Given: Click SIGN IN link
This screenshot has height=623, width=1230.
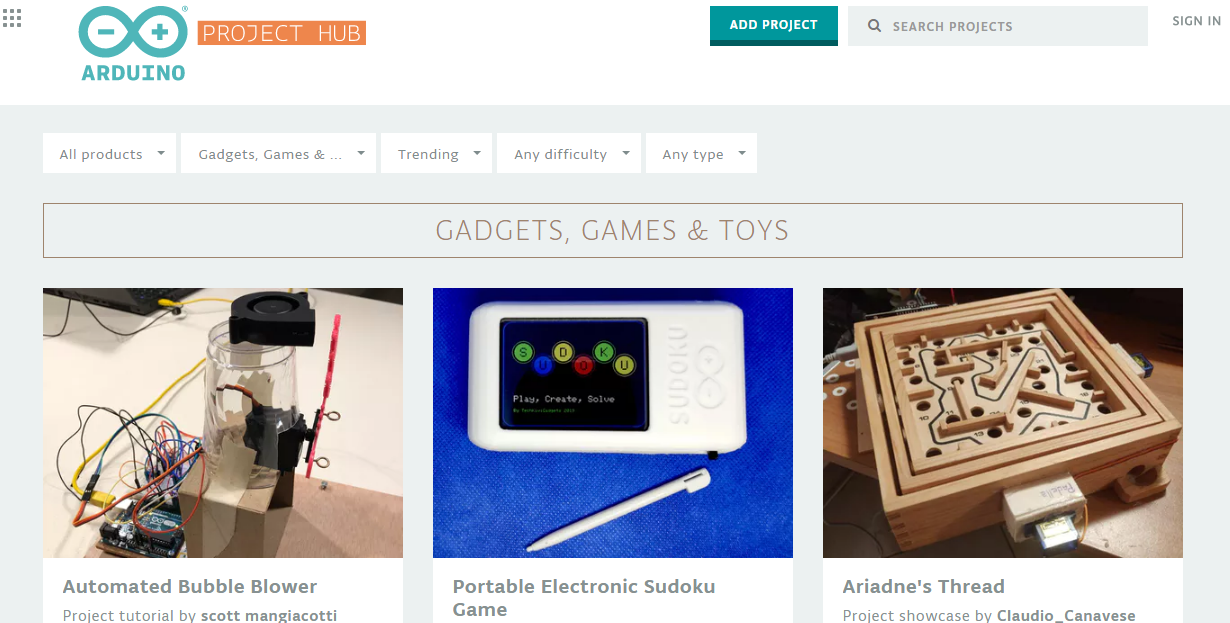Looking at the screenshot, I should pyautogui.click(x=1196, y=21).
